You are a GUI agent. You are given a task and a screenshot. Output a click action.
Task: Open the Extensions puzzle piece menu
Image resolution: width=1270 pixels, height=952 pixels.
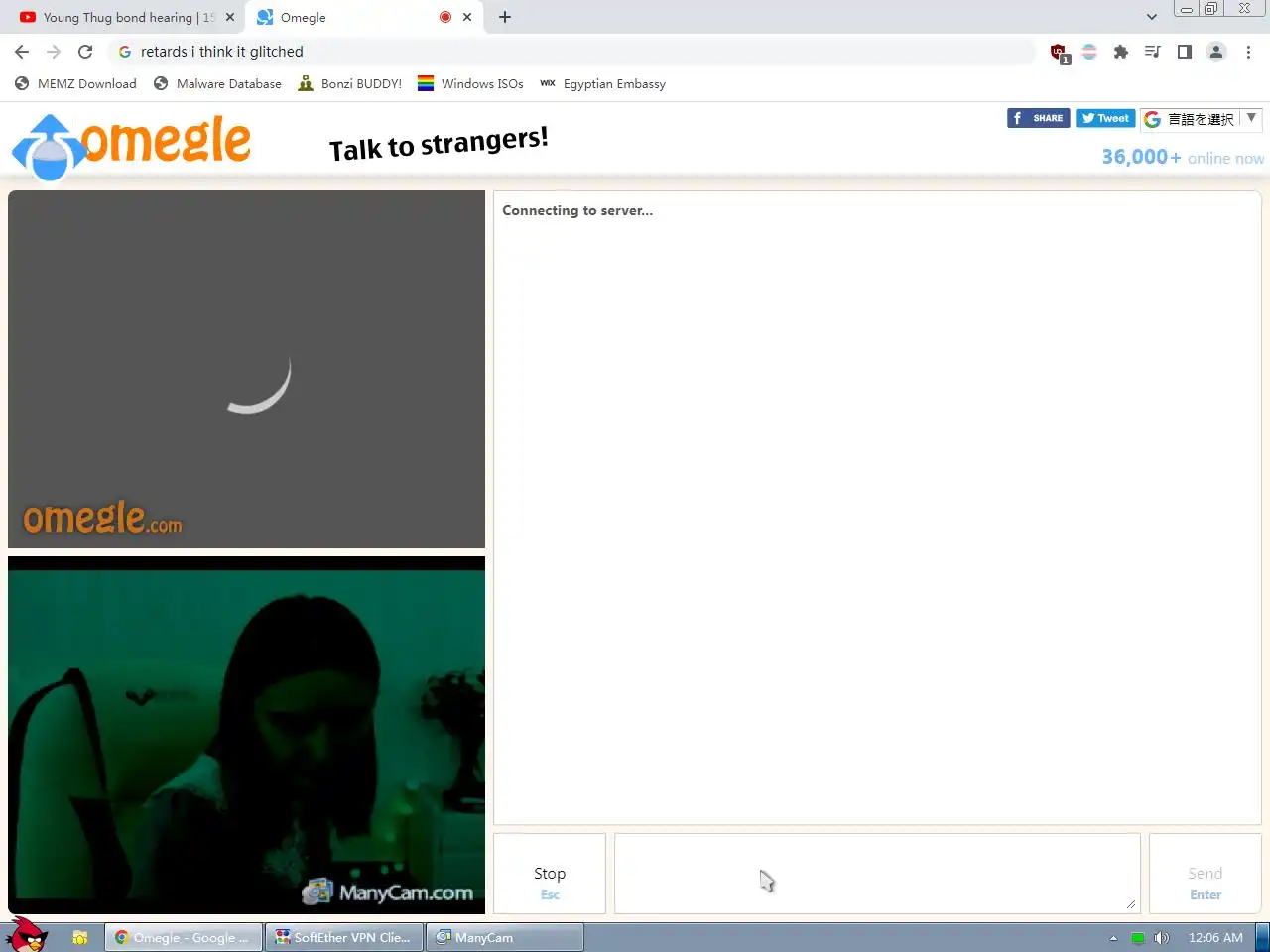(1121, 52)
